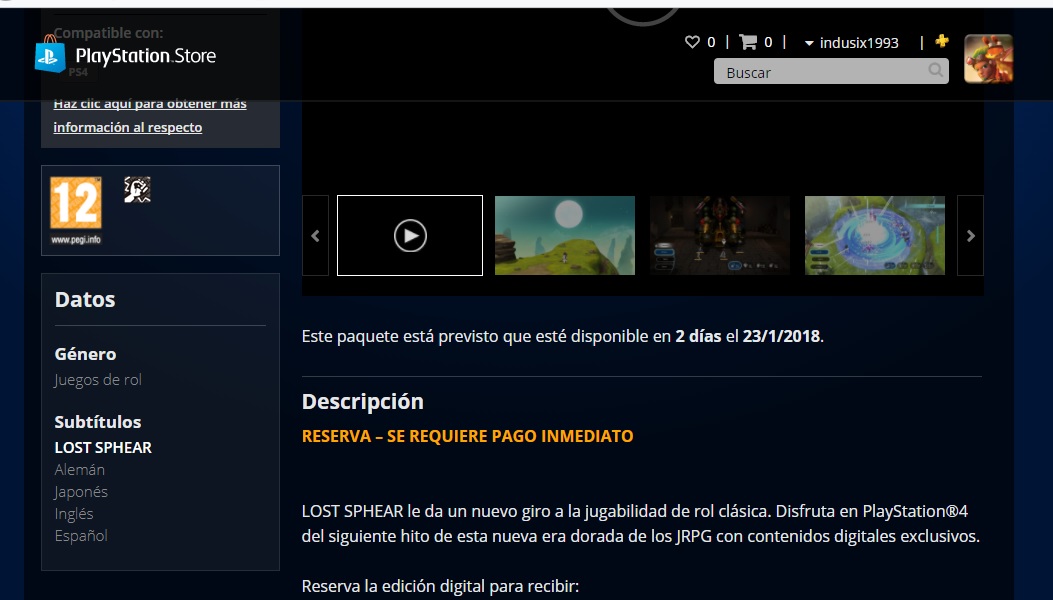
Task: Play the trailer video thumbnail
Action: pyautogui.click(x=410, y=236)
